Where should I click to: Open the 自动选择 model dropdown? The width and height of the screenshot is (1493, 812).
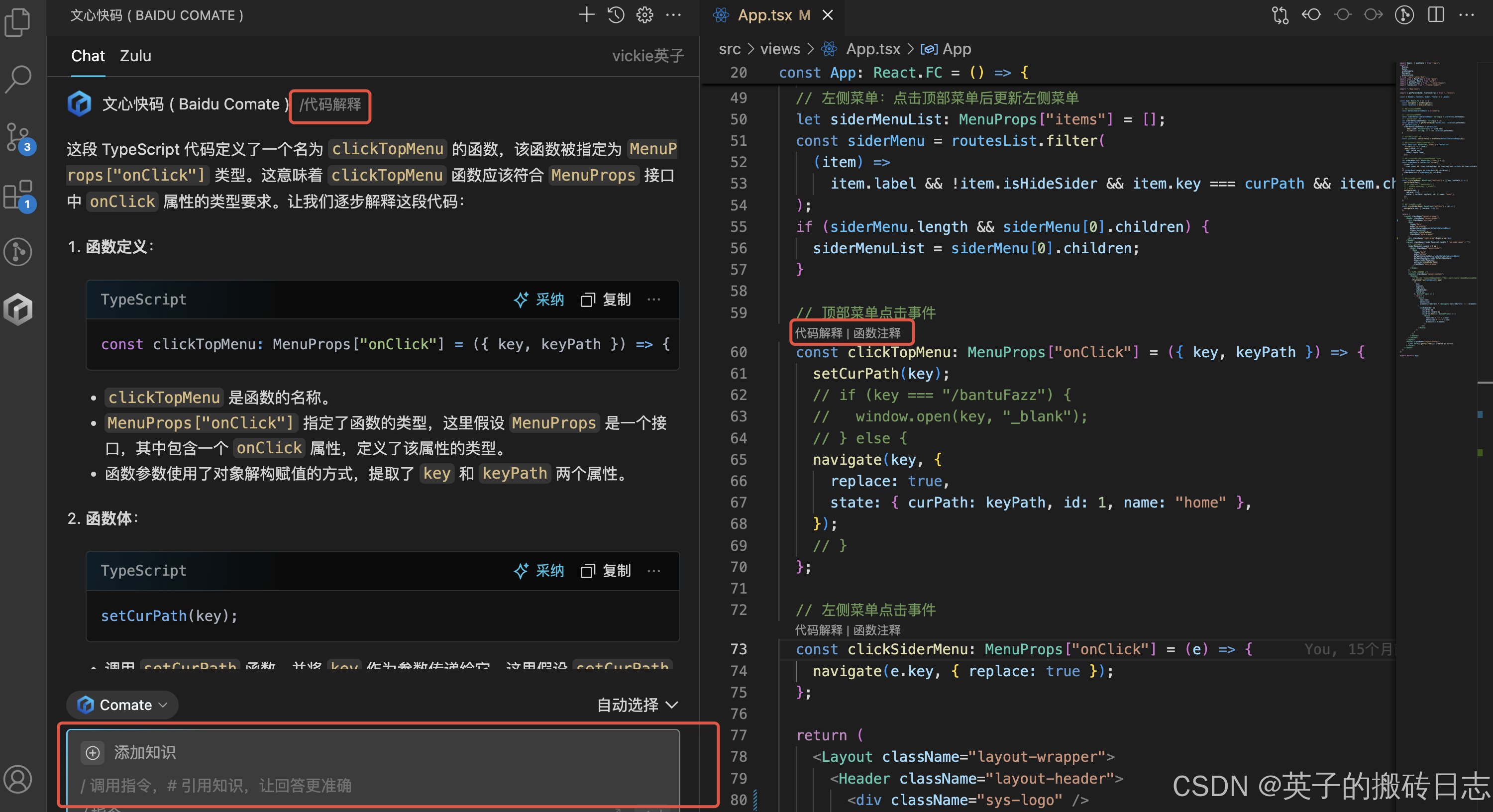pos(637,704)
